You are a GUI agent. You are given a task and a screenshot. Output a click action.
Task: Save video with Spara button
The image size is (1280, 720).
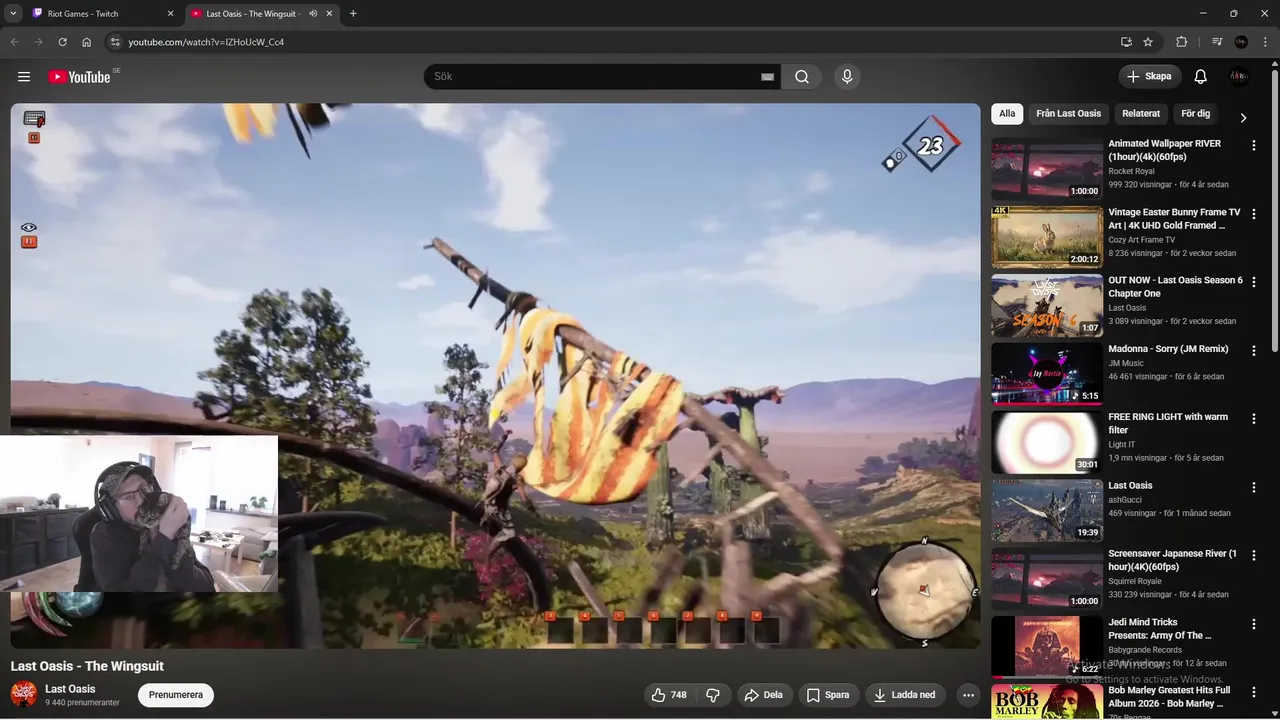[x=829, y=695]
